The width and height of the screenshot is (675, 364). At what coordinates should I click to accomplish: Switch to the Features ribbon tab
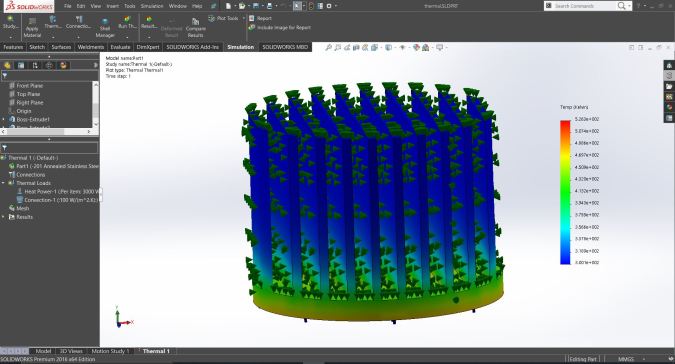(x=13, y=47)
